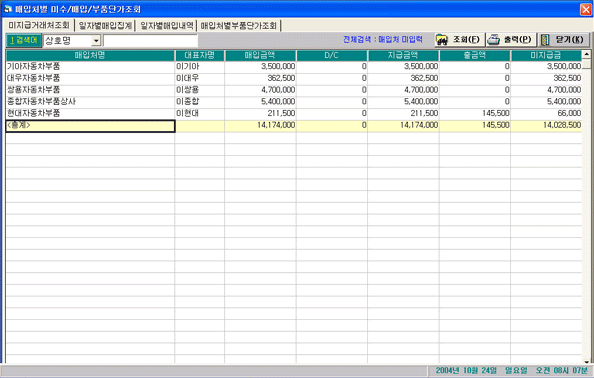Focus the search keyword input field
This screenshot has height=378, width=594.
point(150,41)
